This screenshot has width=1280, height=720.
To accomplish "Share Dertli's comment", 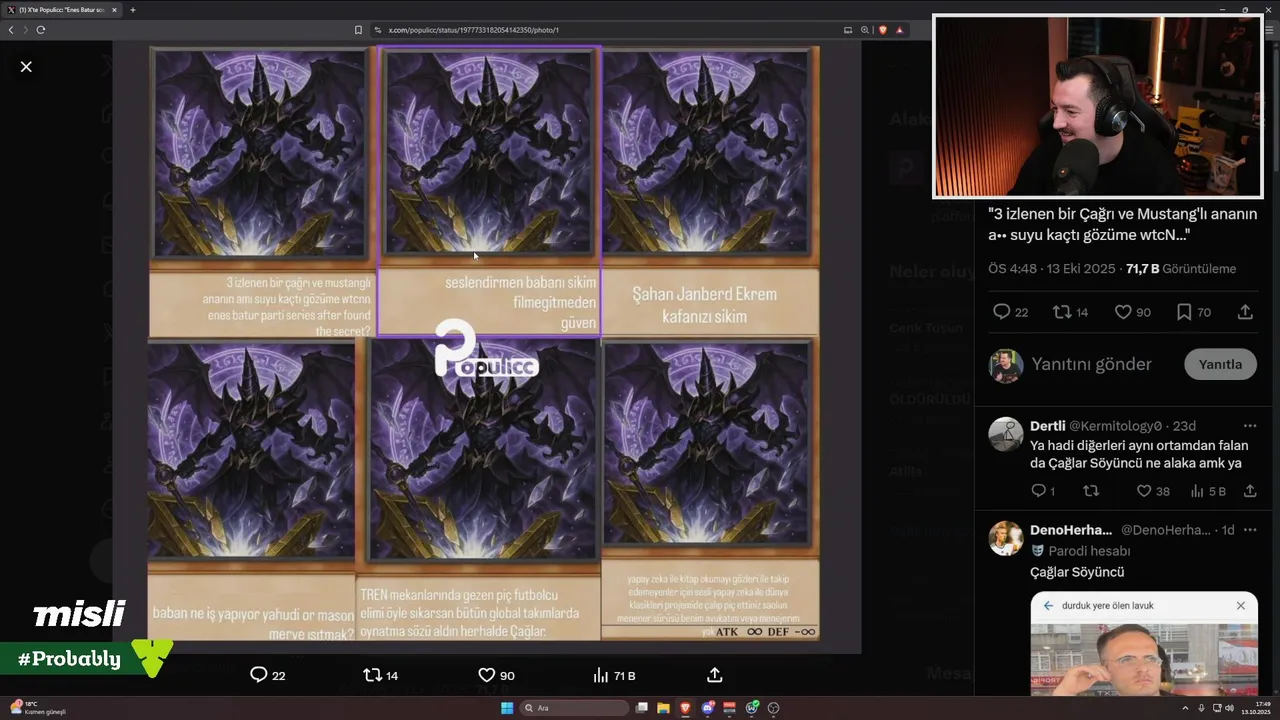I will pyautogui.click(x=1250, y=491).
